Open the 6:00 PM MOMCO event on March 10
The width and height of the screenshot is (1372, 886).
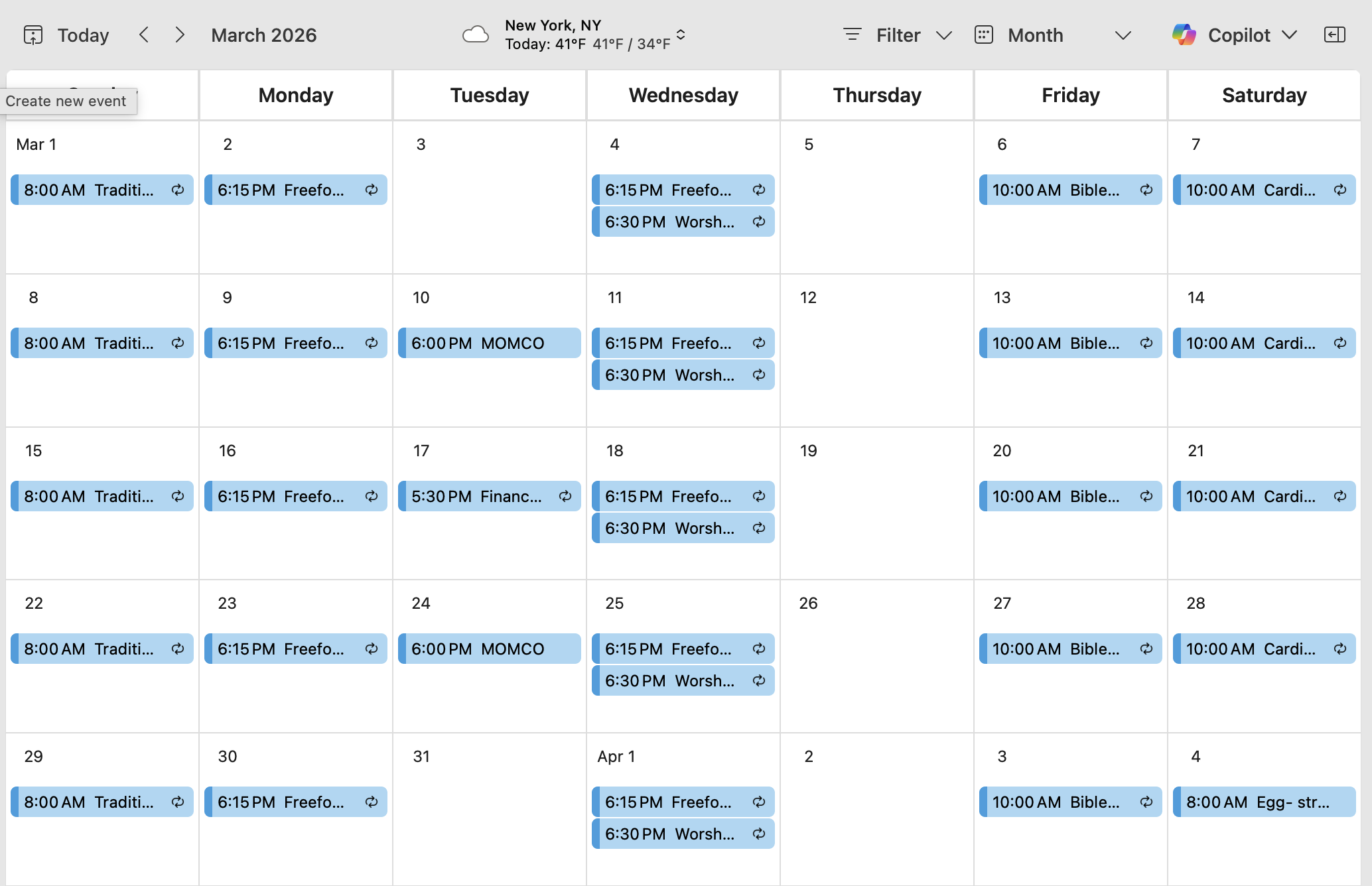[x=489, y=344]
